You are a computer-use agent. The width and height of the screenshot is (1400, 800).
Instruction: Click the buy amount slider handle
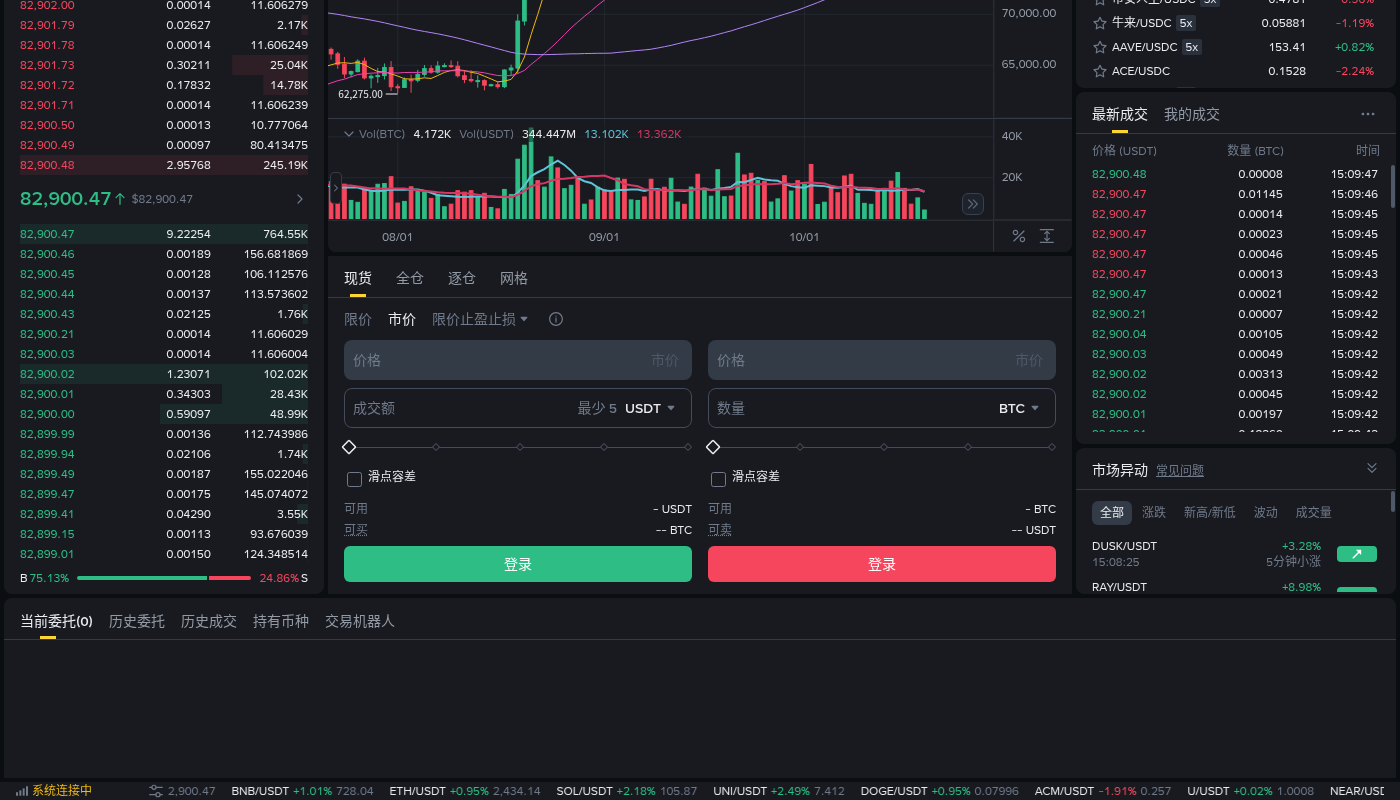[349, 446]
